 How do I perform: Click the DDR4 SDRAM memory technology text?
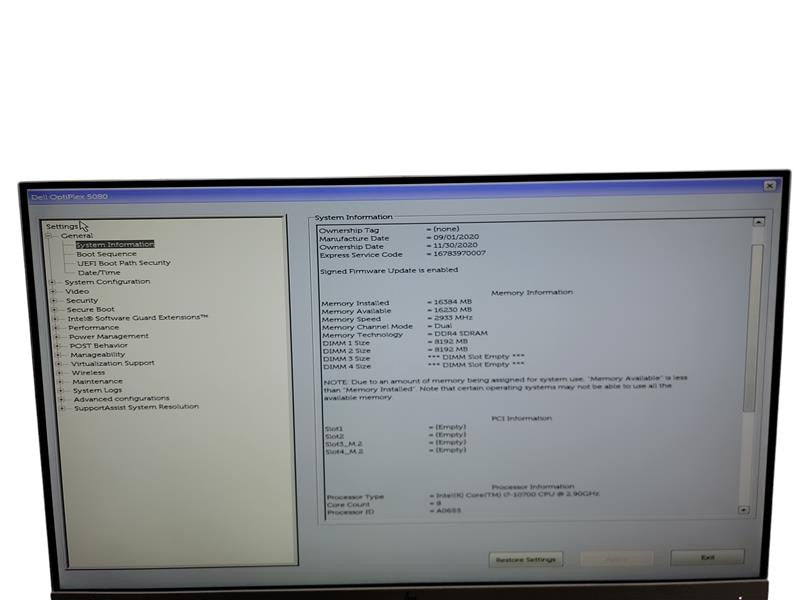click(461, 333)
